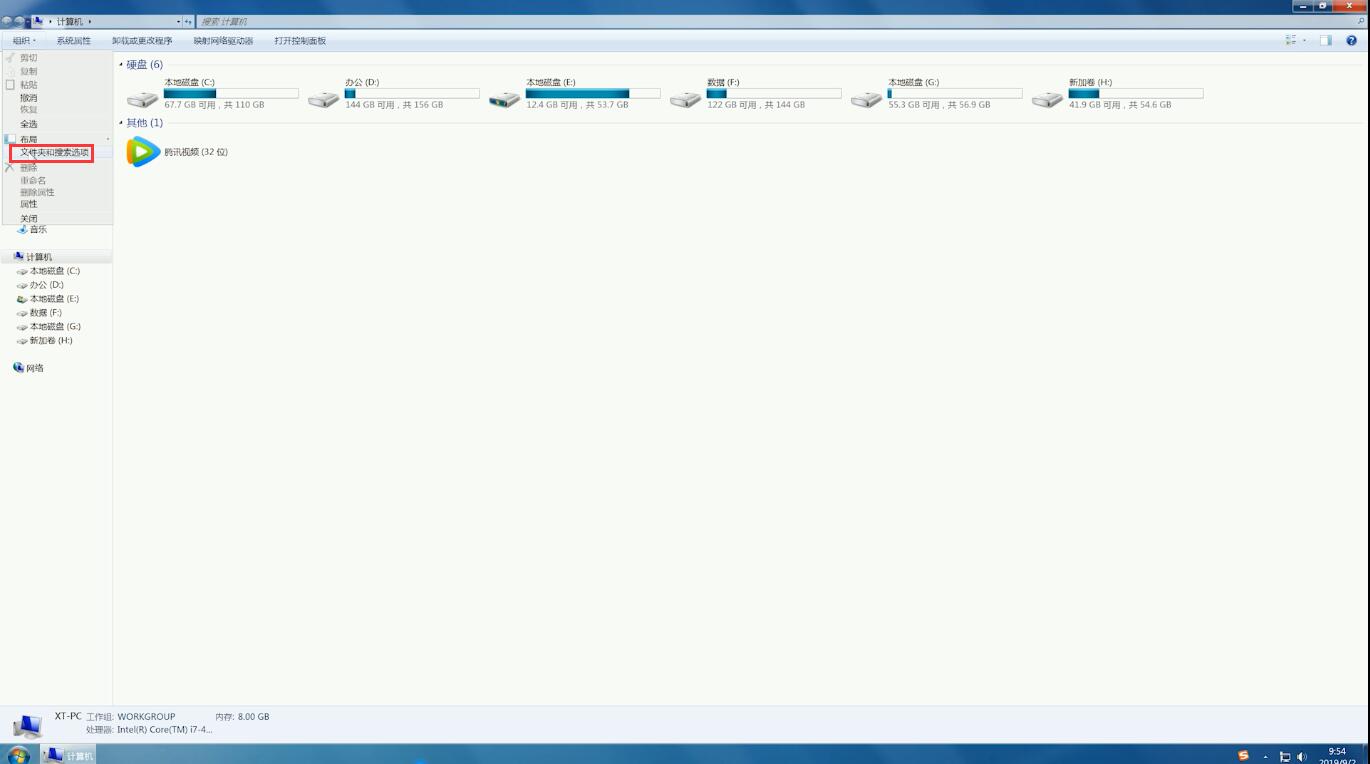
Task: Click the Back navigation arrow button
Action: tap(7, 21)
